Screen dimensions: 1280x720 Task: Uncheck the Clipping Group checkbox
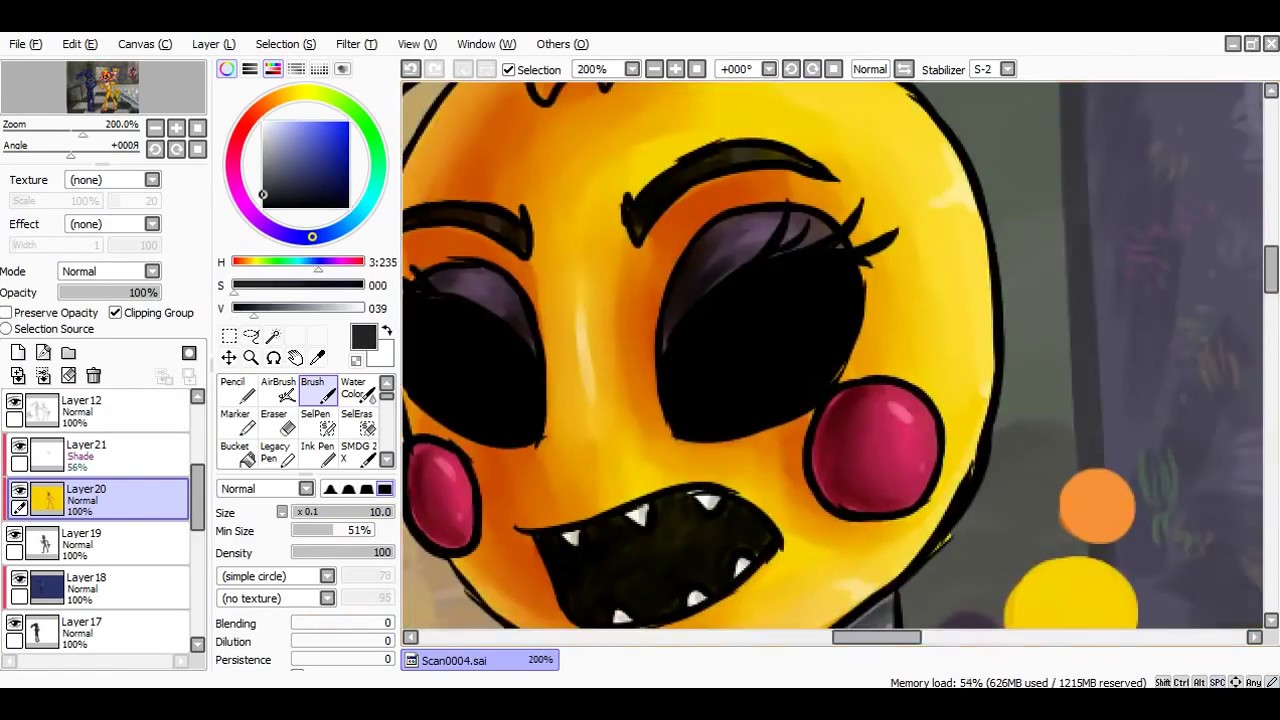[115, 313]
